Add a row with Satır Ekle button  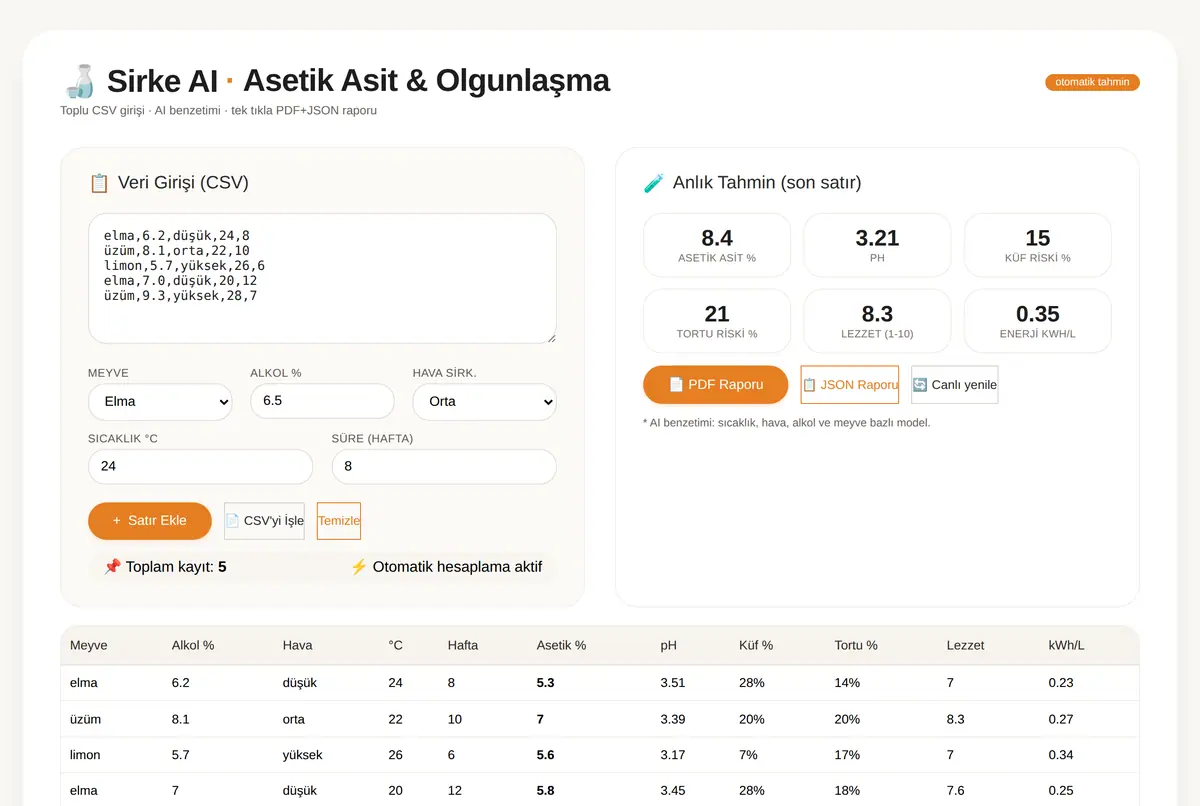click(x=150, y=521)
